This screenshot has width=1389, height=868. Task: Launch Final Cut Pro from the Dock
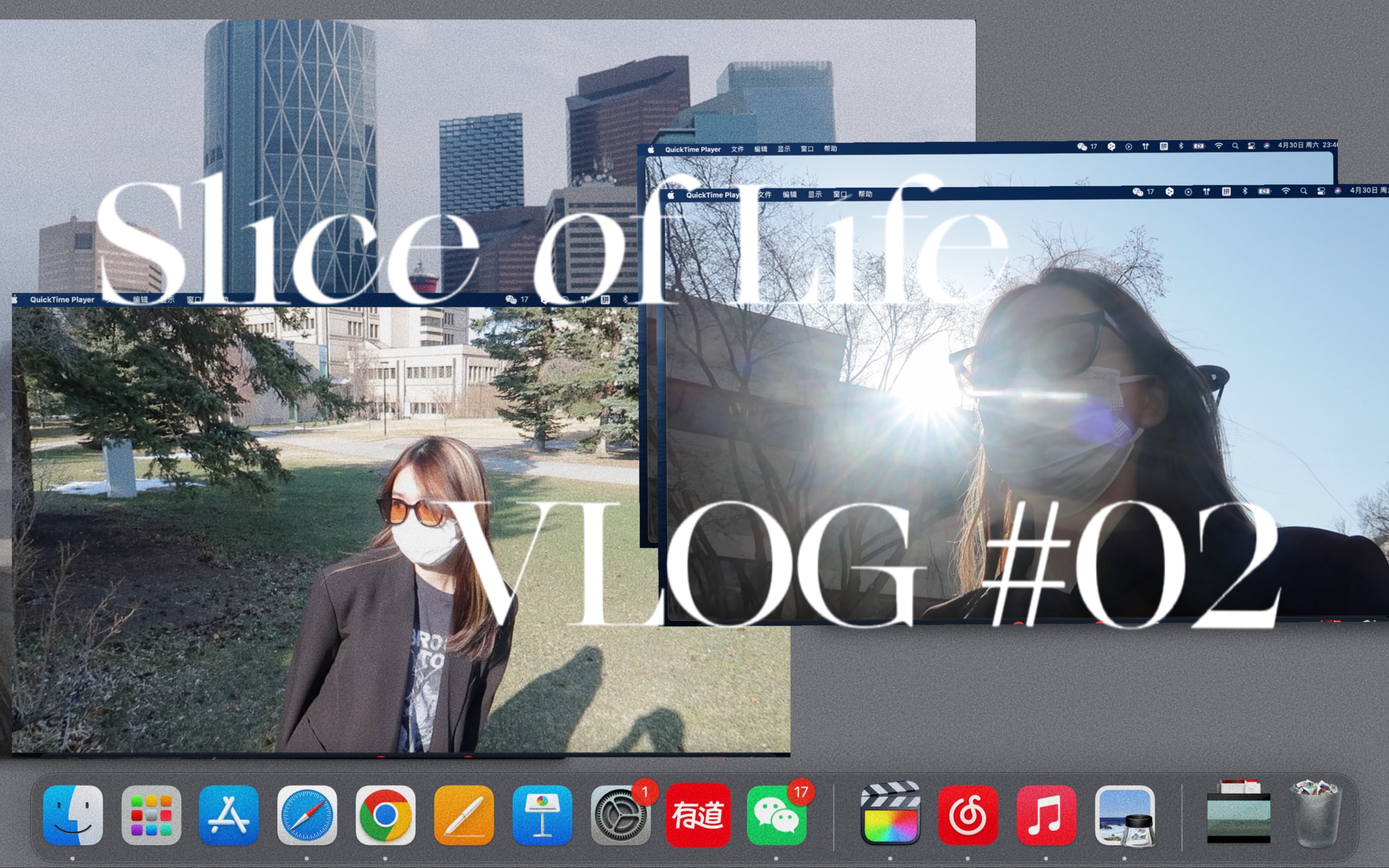(x=890, y=814)
